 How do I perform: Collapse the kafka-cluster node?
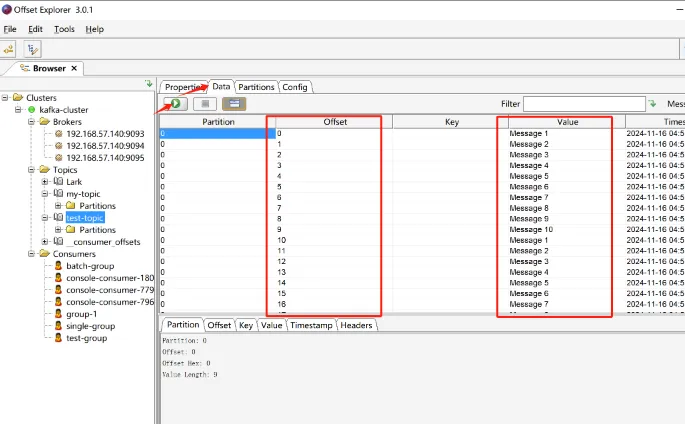coord(18,110)
